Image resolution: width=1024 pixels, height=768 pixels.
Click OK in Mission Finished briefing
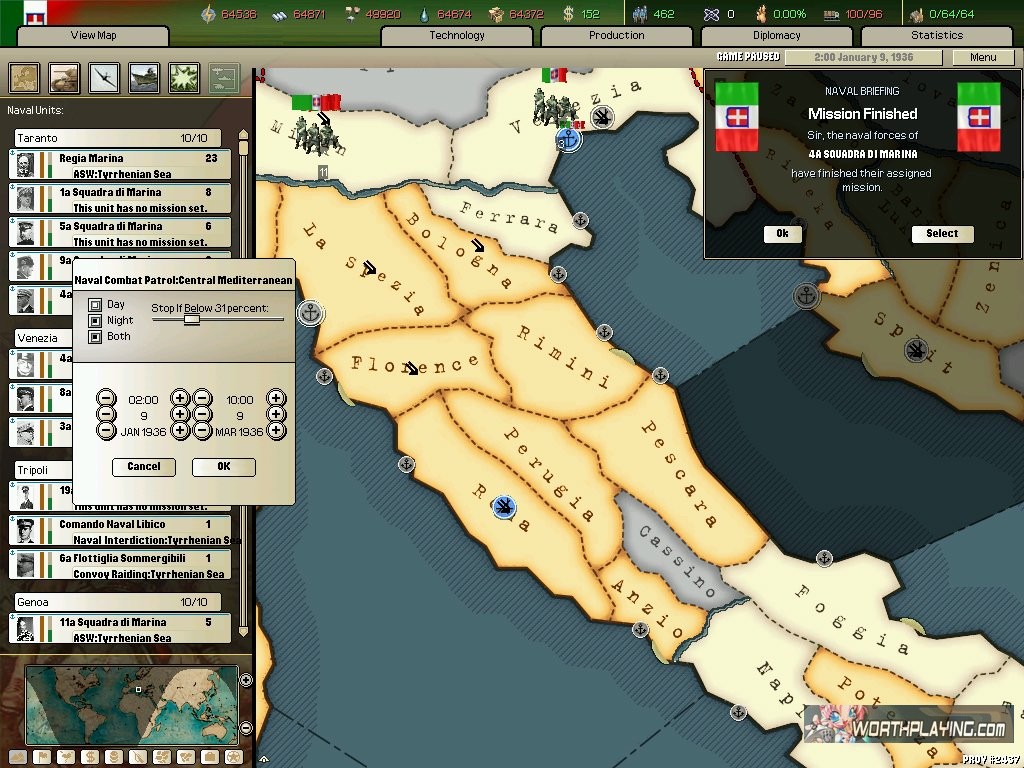[x=782, y=234]
